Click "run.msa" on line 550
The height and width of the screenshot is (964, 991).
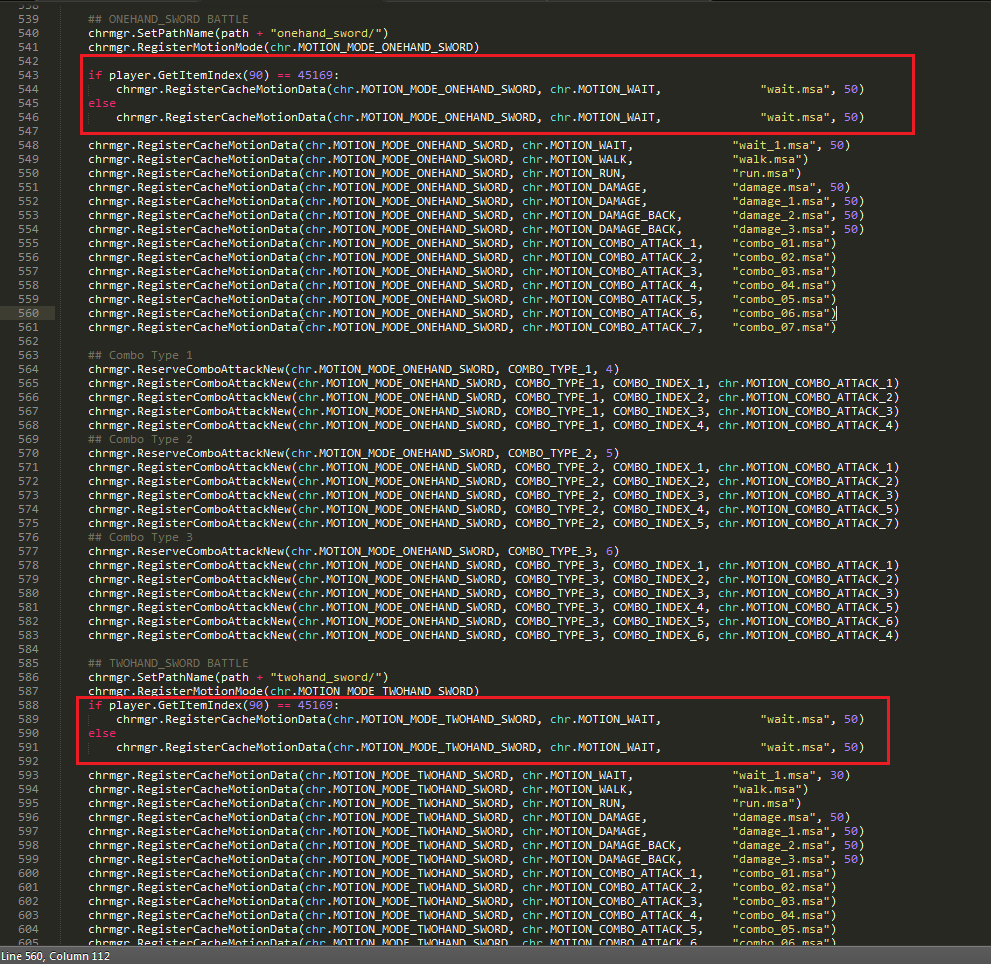(764, 173)
